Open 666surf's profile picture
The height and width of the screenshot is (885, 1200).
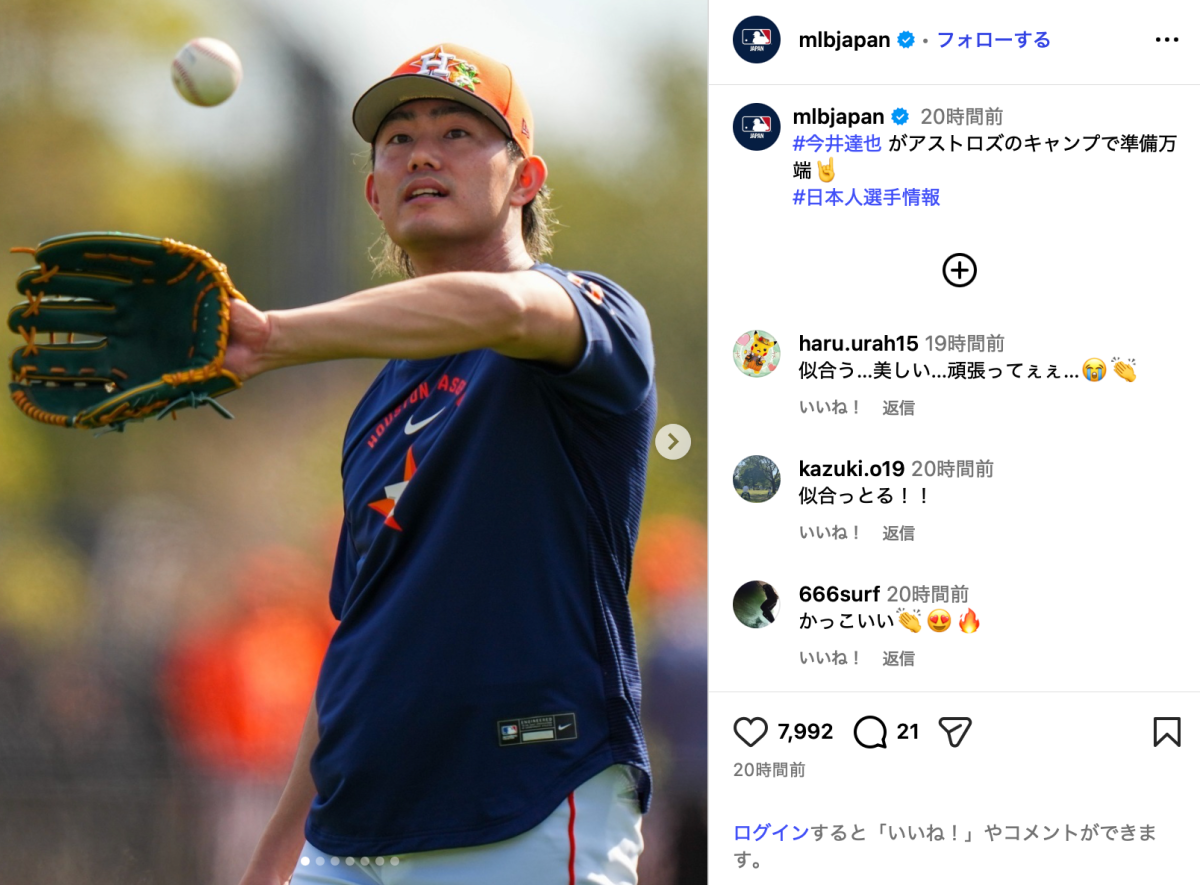pos(756,604)
